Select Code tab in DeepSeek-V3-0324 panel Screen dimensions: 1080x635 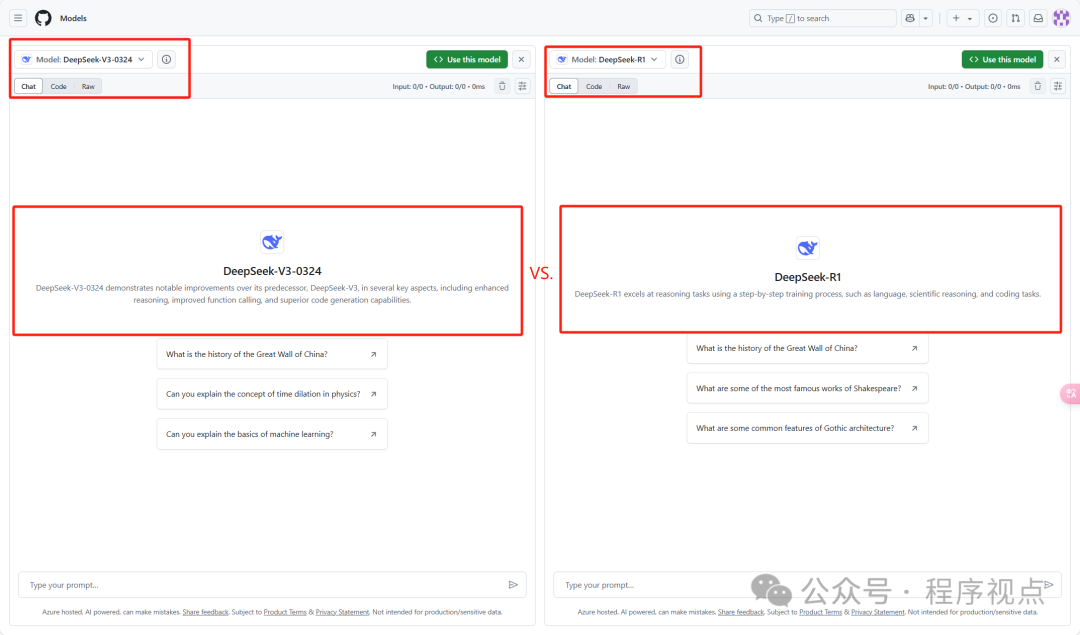click(x=59, y=86)
